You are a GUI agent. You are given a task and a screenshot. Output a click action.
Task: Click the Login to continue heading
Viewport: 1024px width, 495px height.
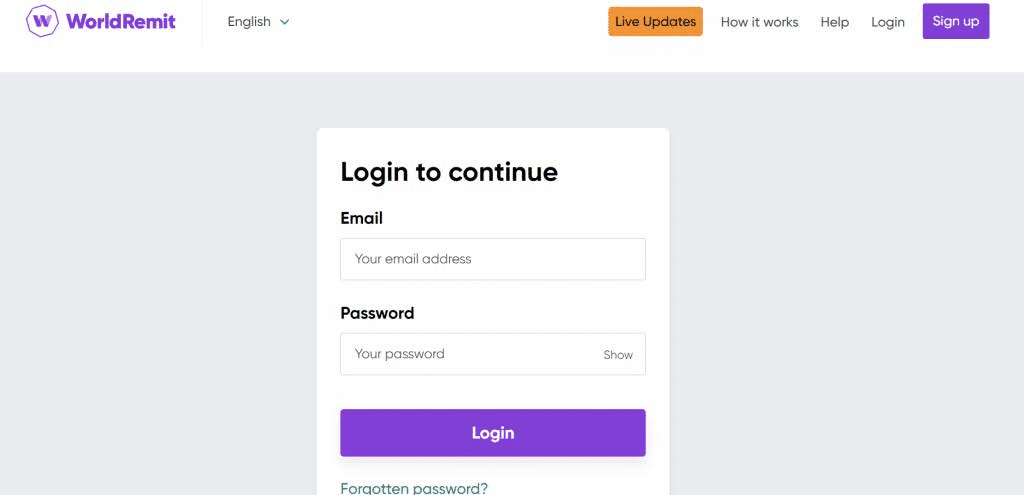click(x=449, y=172)
